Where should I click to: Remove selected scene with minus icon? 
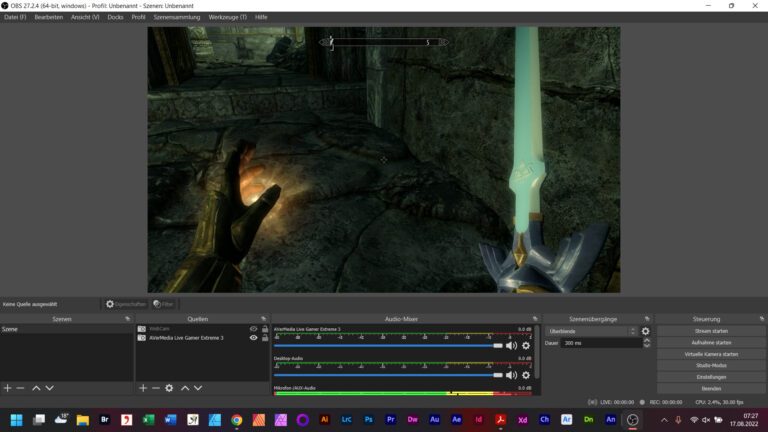[x=21, y=388]
